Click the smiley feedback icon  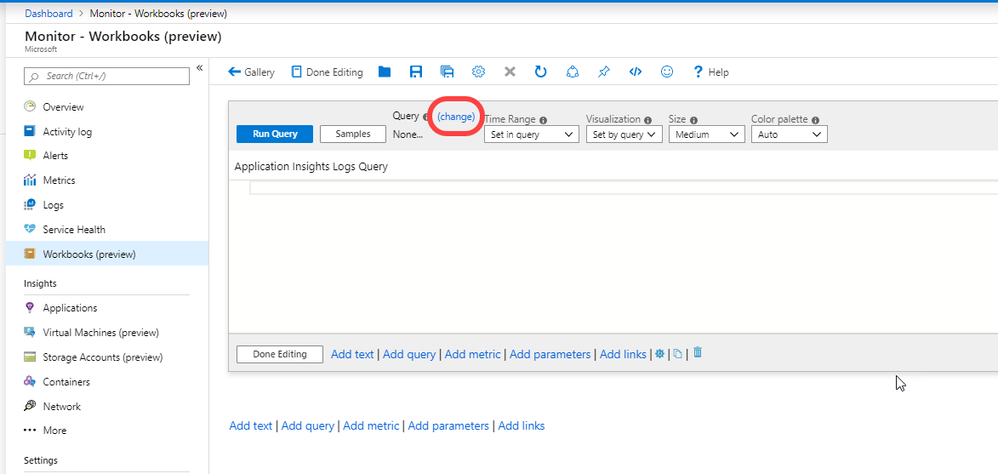coord(666,72)
